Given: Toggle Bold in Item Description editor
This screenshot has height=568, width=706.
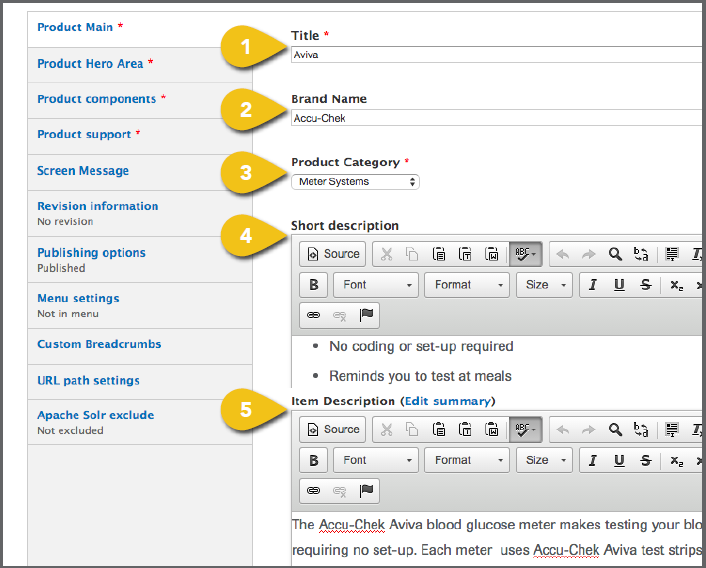Looking at the screenshot, I should point(314,460).
